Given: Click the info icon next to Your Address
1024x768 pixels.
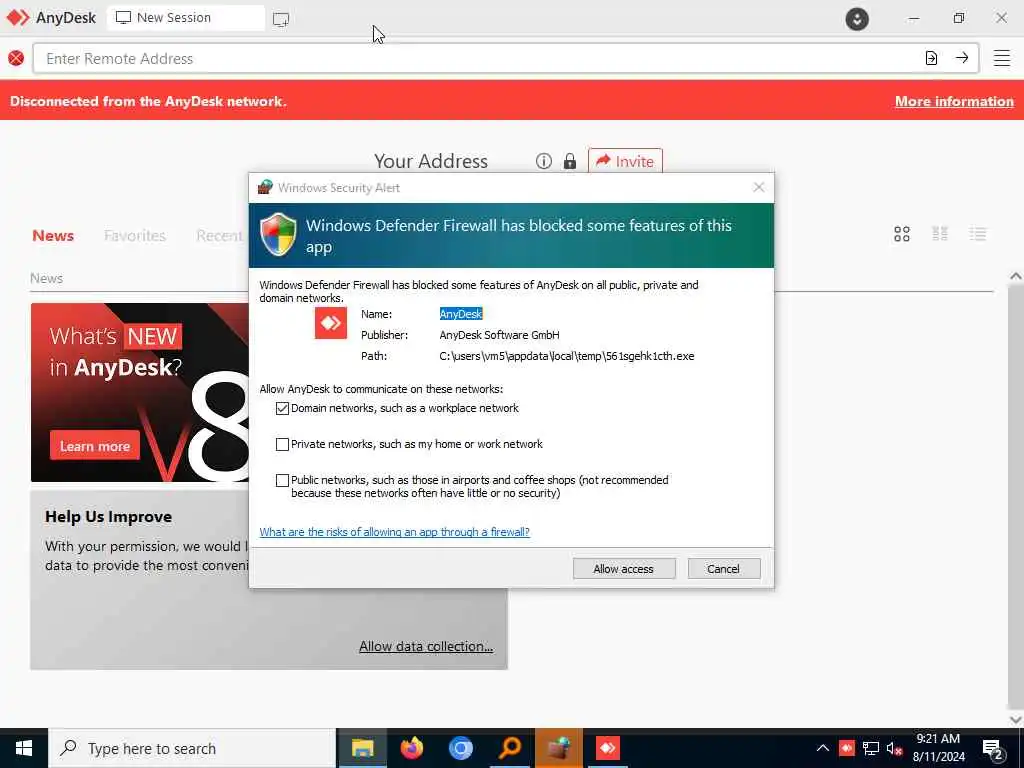Looking at the screenshot, I should coord(543,161).
